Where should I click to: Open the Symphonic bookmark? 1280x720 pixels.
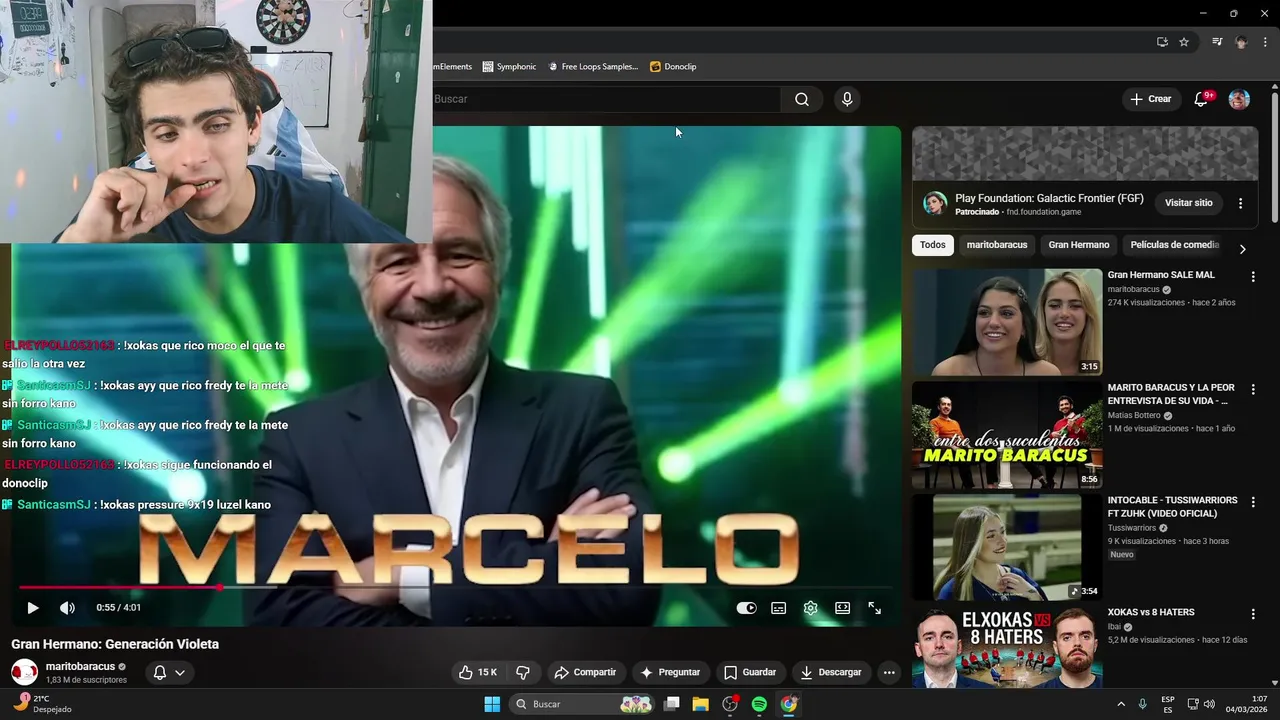click(x=509, y=66)
